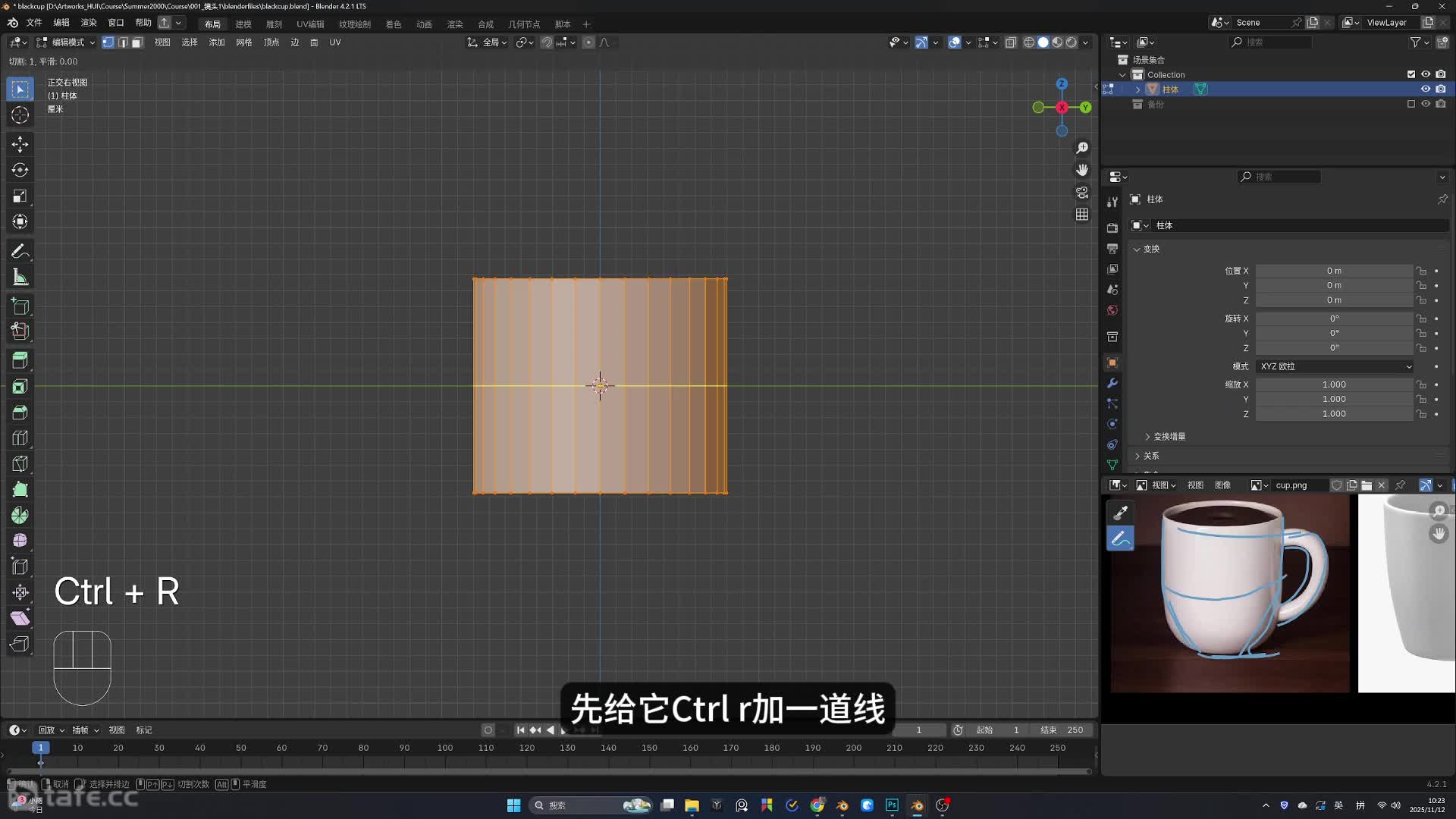Toggle X-ray display mode
The image size is (1456, 819).
pos(1011,42)
